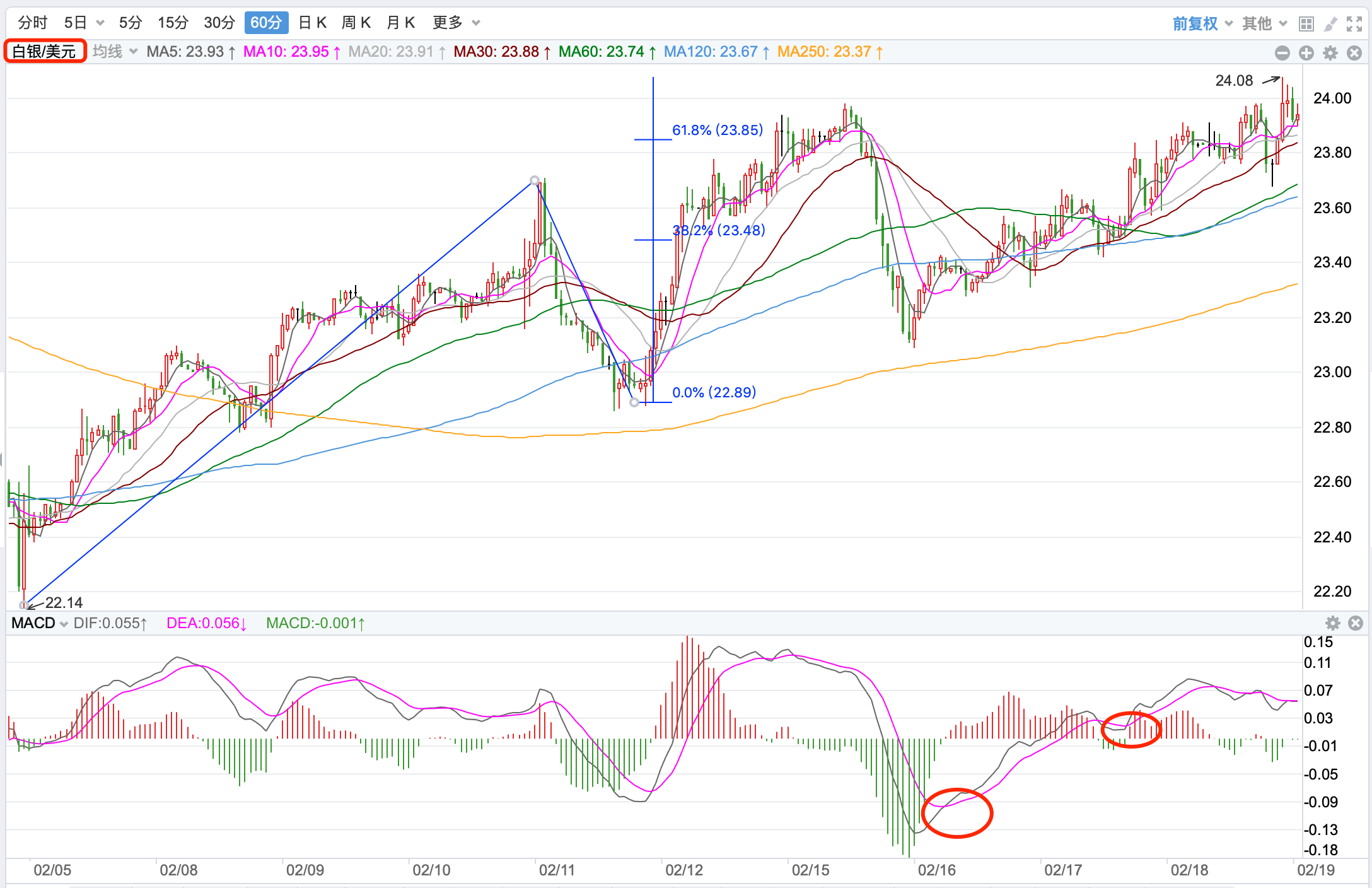Select trend line anchor at the 02/11 peak
1372x888 pixels.
535,180
